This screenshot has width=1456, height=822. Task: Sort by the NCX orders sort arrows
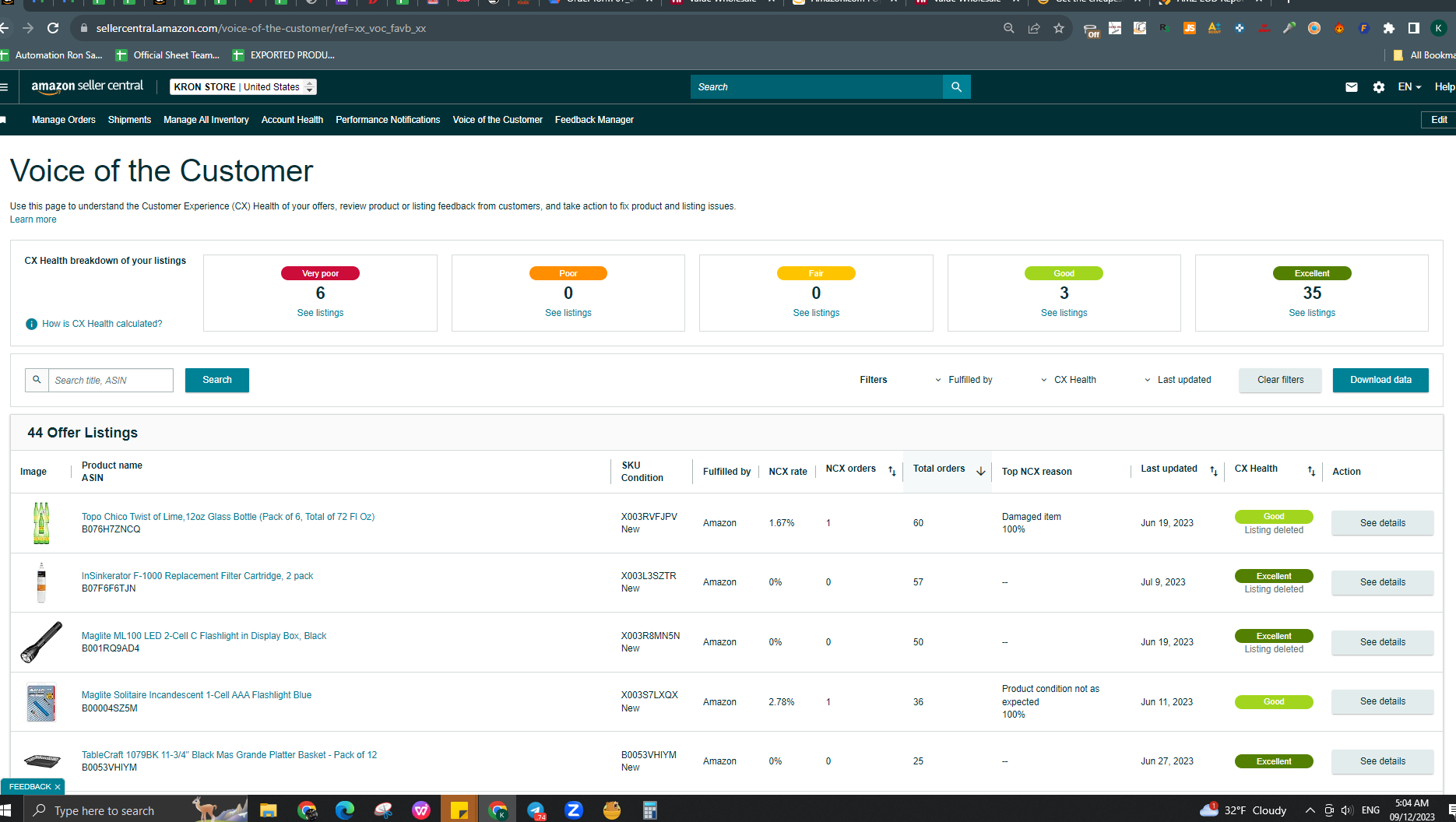[x=892, y=471]
